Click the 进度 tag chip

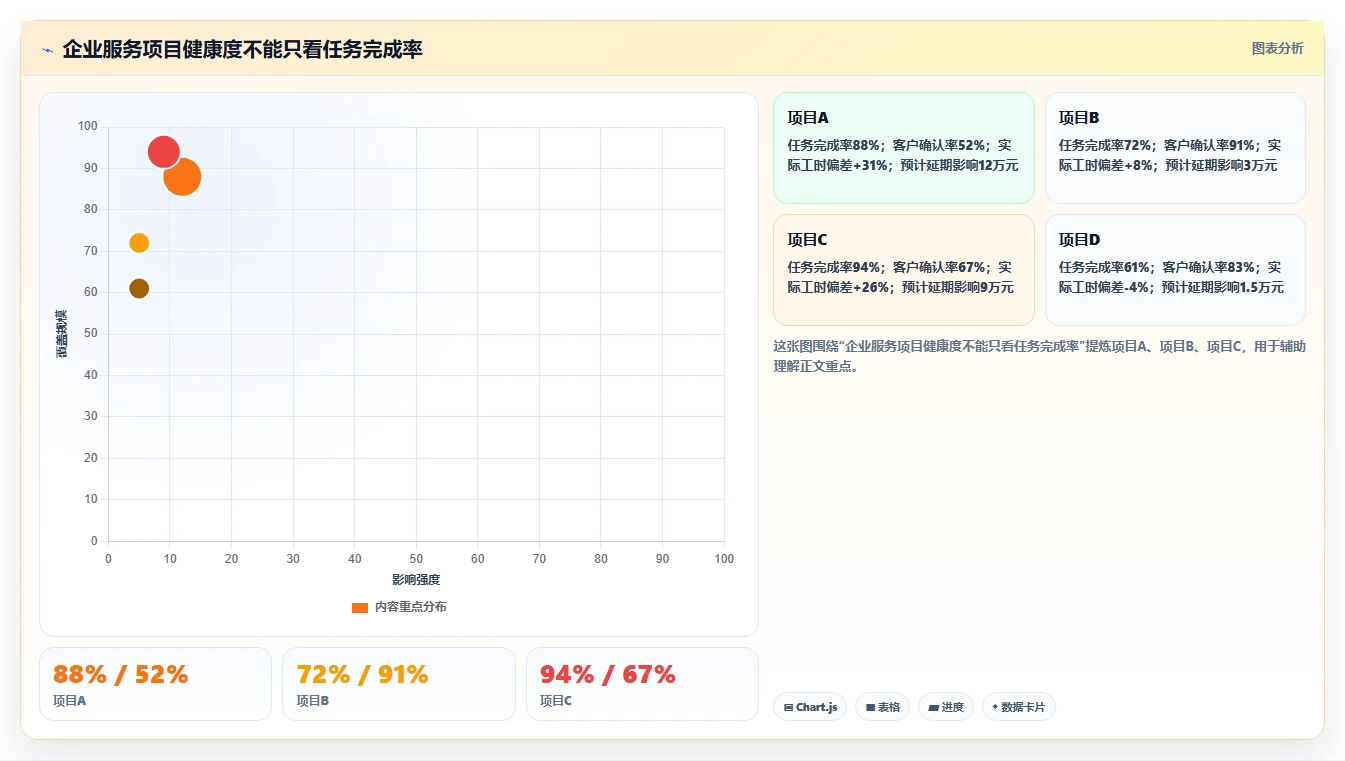(x=946, y=707)
